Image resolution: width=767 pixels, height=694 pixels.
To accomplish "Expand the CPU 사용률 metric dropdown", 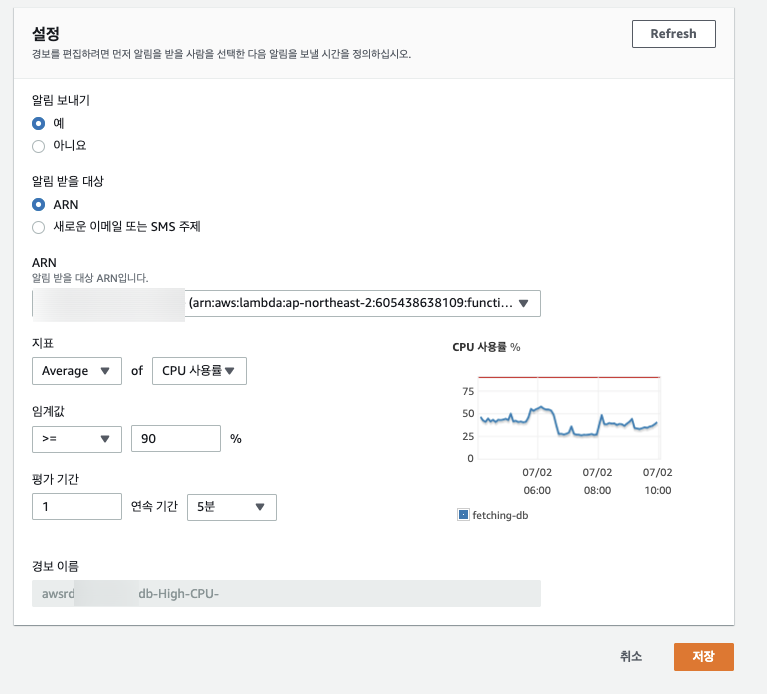I will point(199,371).
